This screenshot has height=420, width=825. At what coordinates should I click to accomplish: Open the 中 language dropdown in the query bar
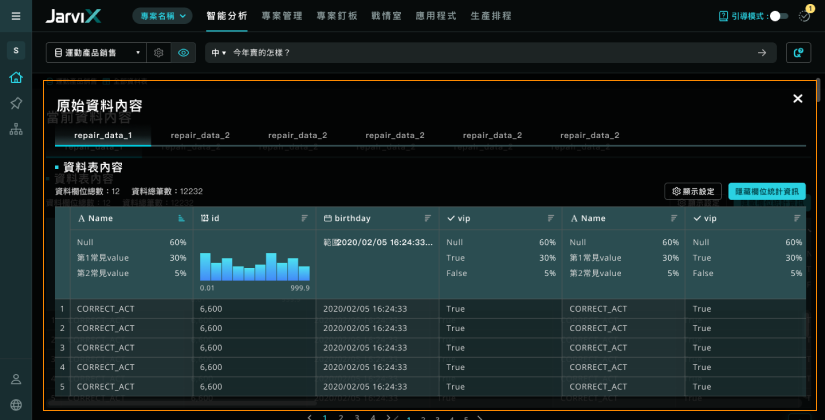[x=218, y=53]
